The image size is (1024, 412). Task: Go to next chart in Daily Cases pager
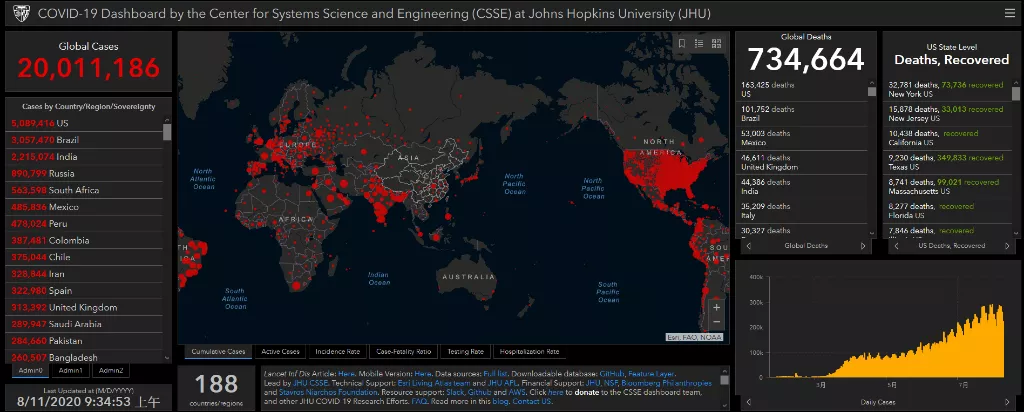tap(1008, 402)
